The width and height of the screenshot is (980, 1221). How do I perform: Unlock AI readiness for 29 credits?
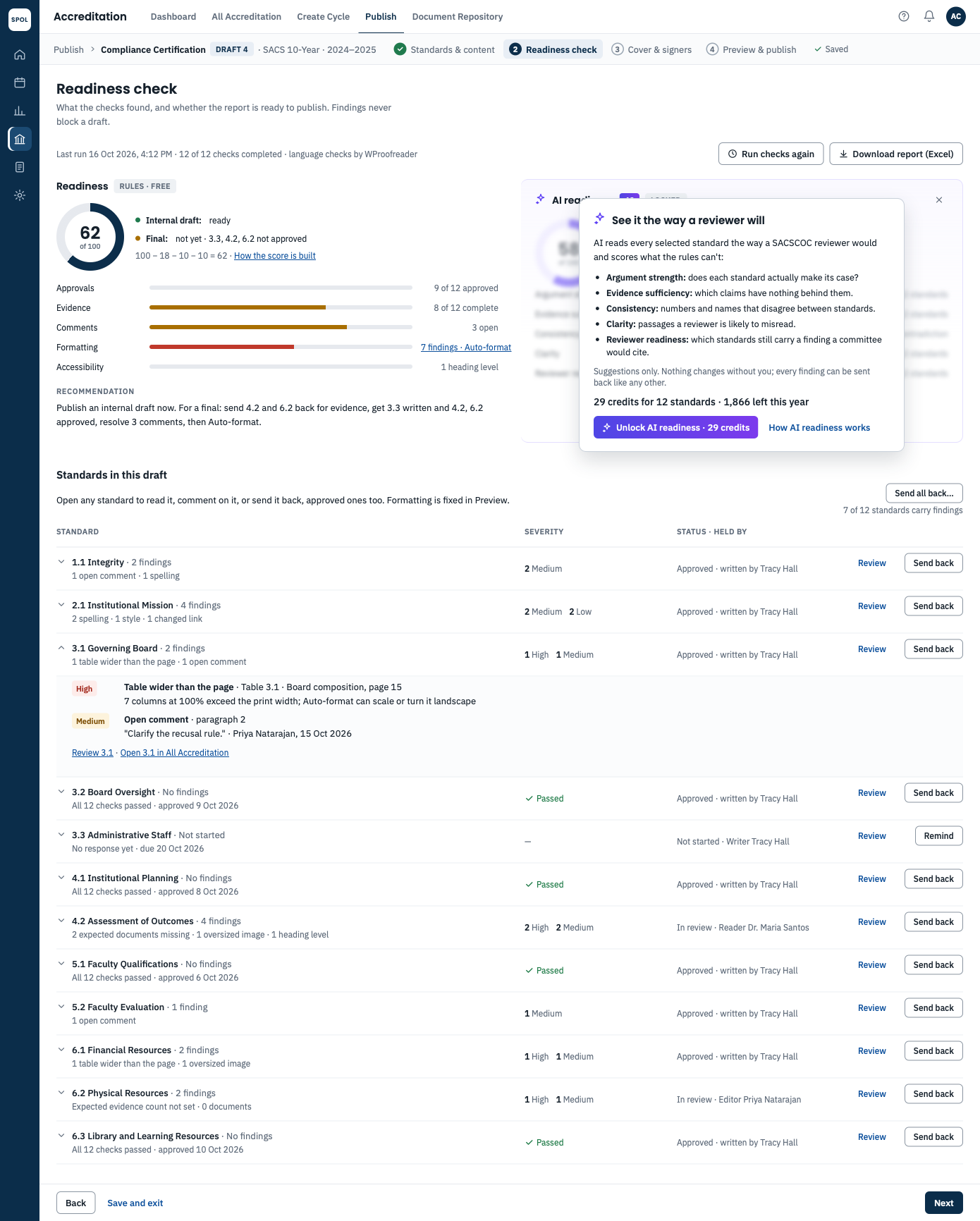pos(675,427)
